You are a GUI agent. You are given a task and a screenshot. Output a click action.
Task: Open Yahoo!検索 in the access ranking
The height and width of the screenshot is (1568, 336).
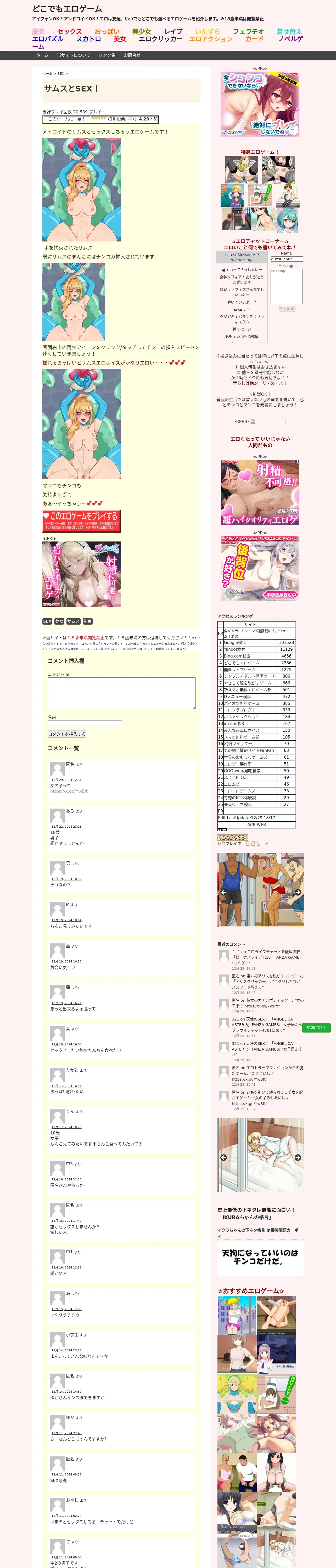pyautogui.click(x=235, y=649)
